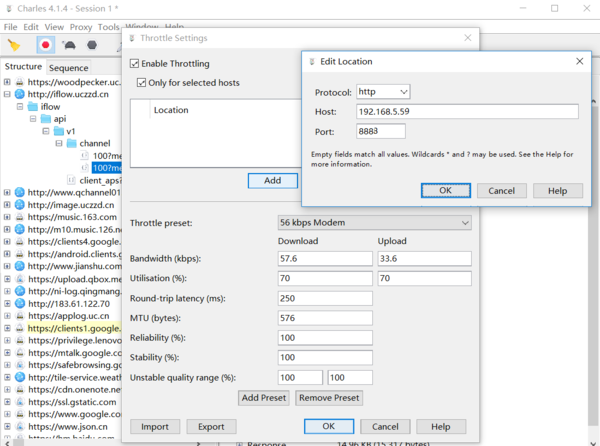This screenshot has width=600, height=446.
Task: Click the Download bandwidth field 57.6
Action: [x=325, y=259]
